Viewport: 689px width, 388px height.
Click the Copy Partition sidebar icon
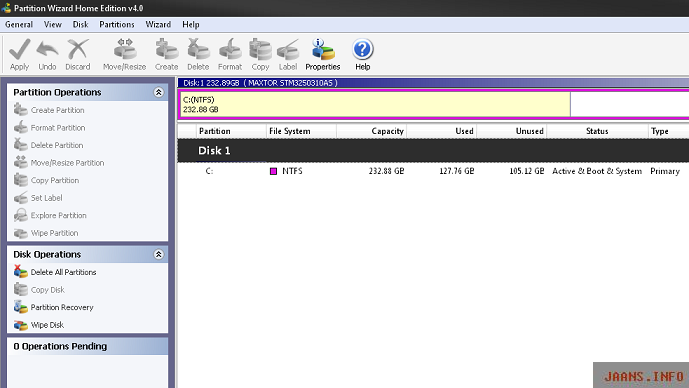tap(20, 180)
